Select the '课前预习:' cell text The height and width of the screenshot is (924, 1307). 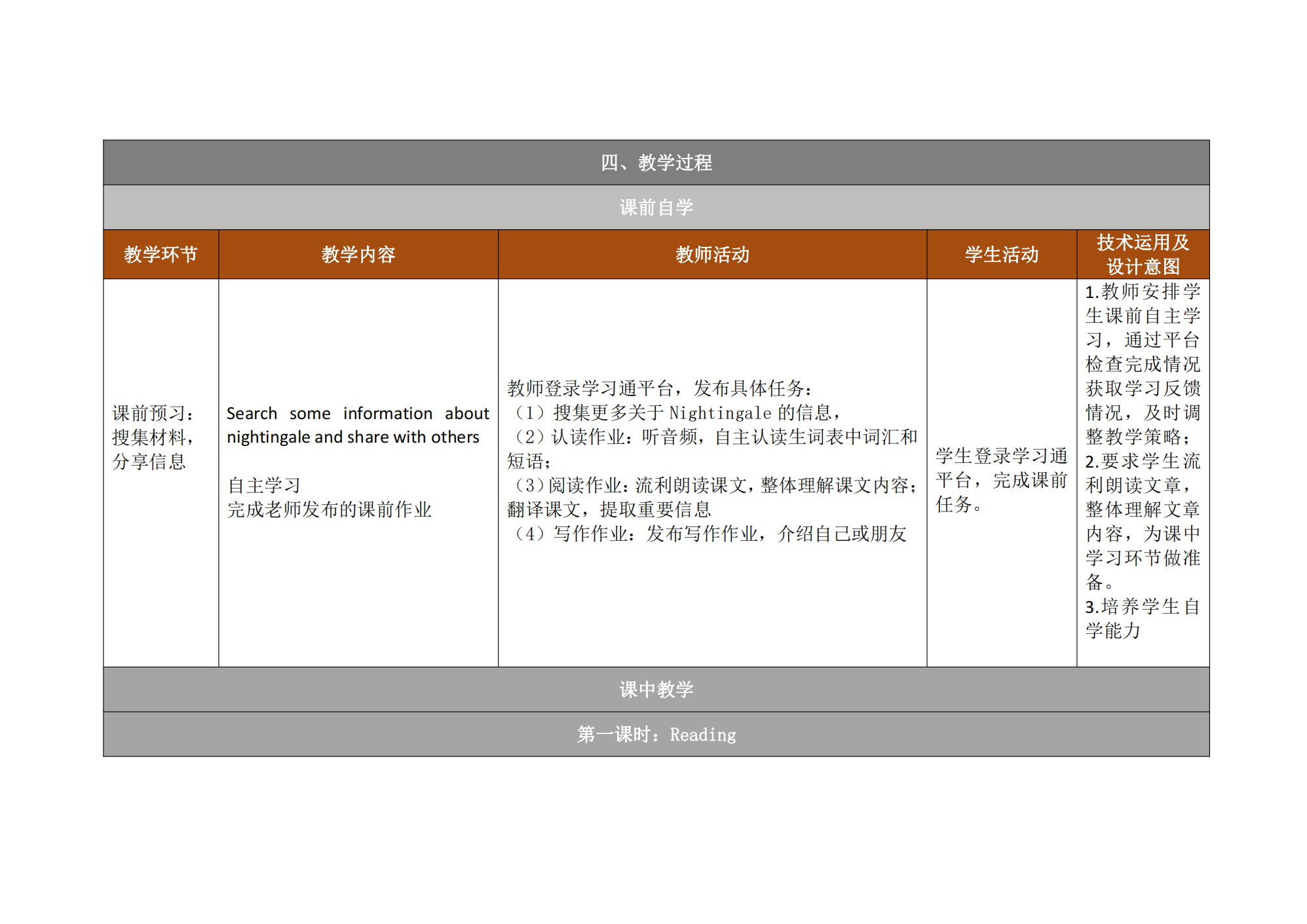tap(153, 413)
